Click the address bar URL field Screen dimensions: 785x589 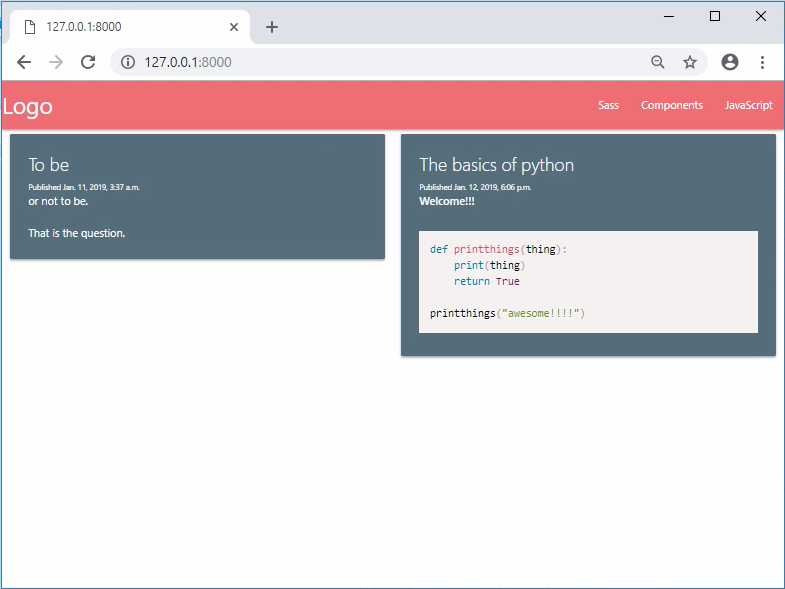point(380,62)
